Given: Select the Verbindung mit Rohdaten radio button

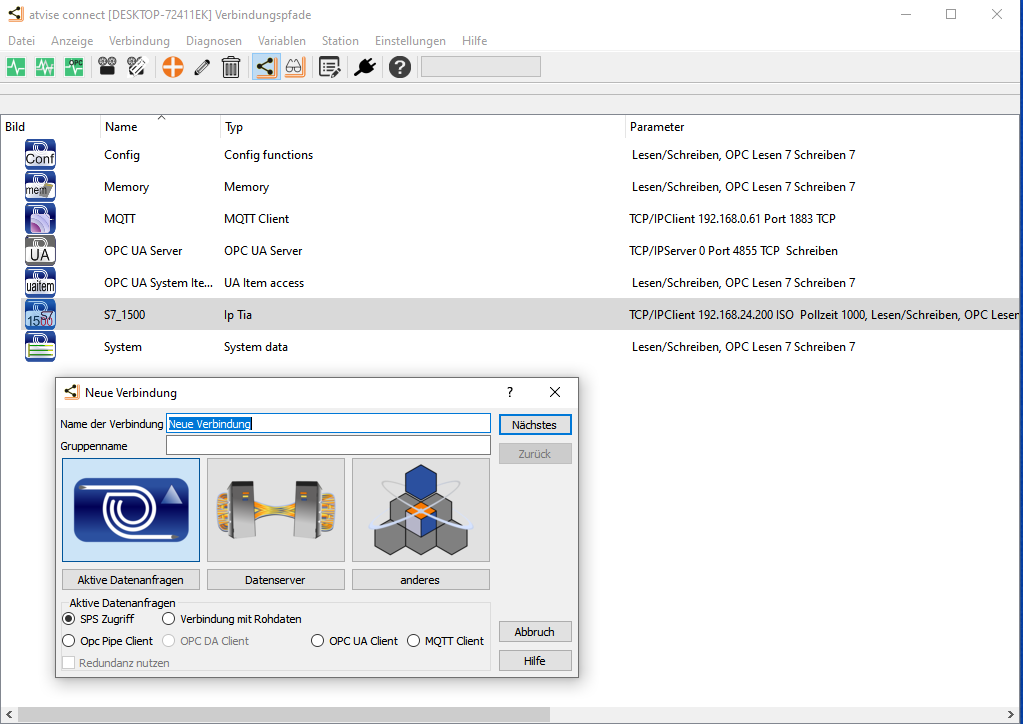Looking at the screenshot, I should click(169, 619).
